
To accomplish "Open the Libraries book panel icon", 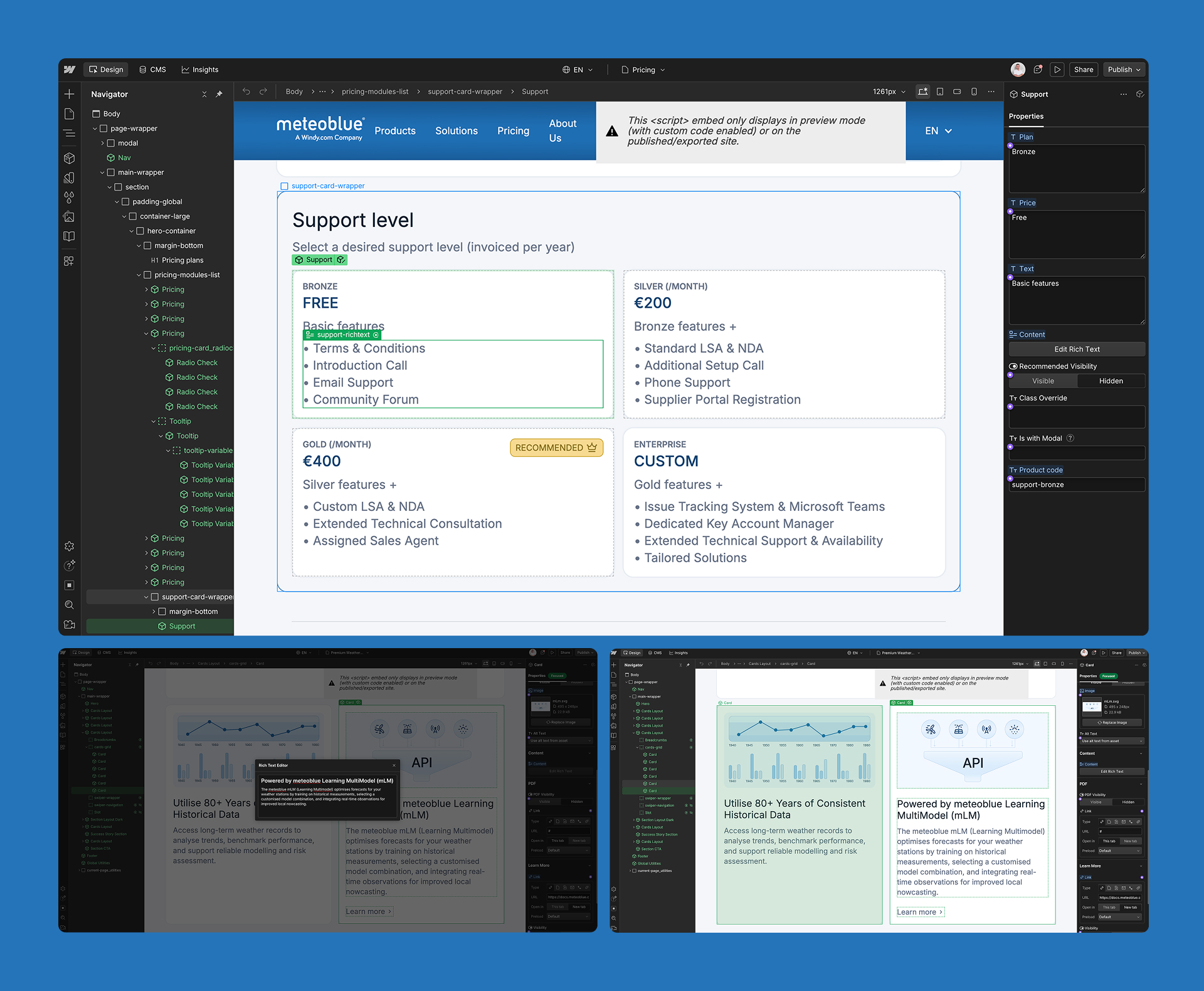I will click(70, 236).
